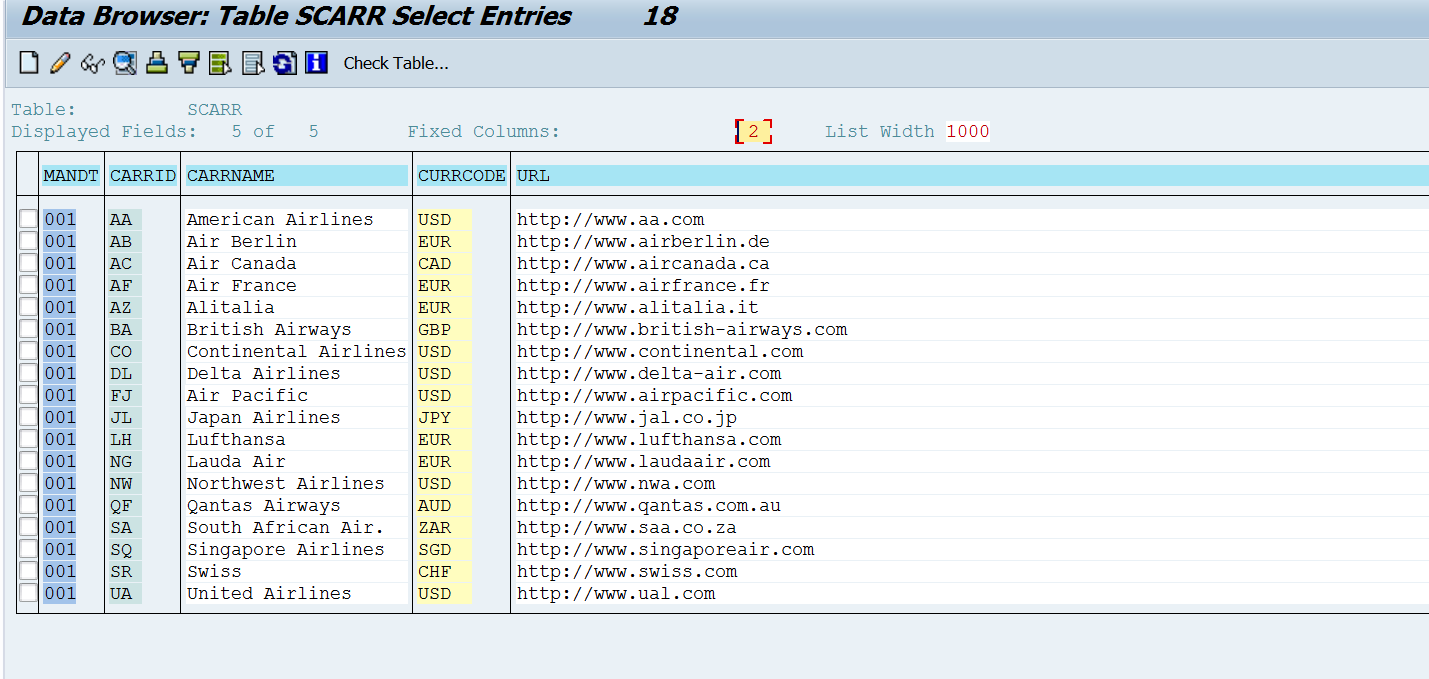This screenshot has width=1429, height=679.
Task: Mark the Continental Airlines row checkbox
Action: [x=28, y=351]
